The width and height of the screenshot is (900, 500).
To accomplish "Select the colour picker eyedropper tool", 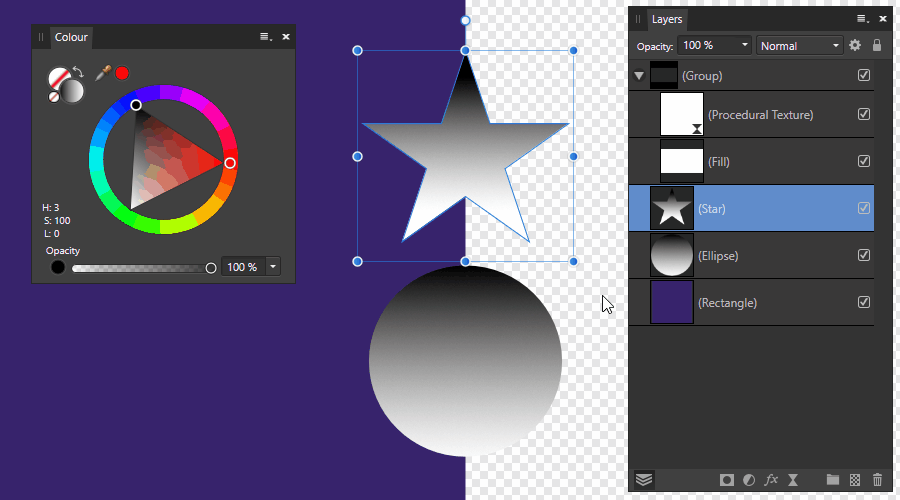I will click(102, 73).
